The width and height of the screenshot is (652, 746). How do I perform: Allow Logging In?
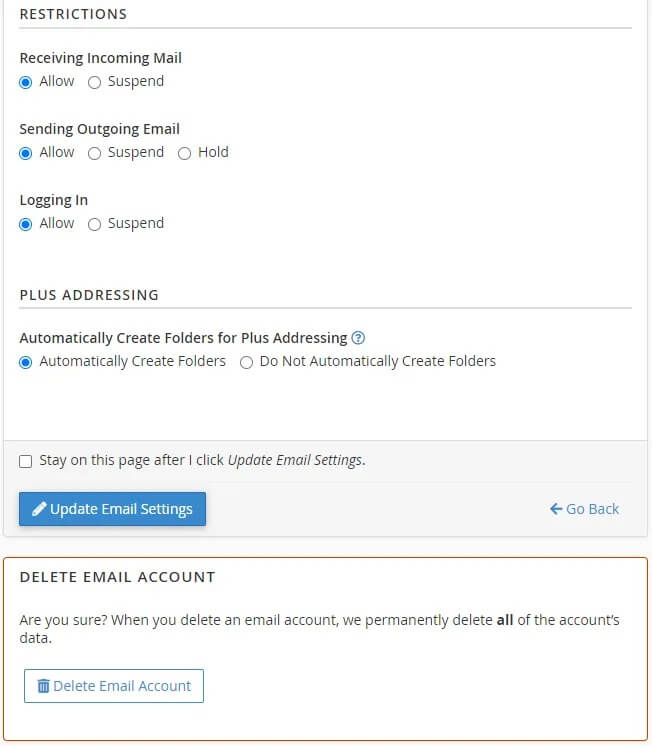(26, 224)
